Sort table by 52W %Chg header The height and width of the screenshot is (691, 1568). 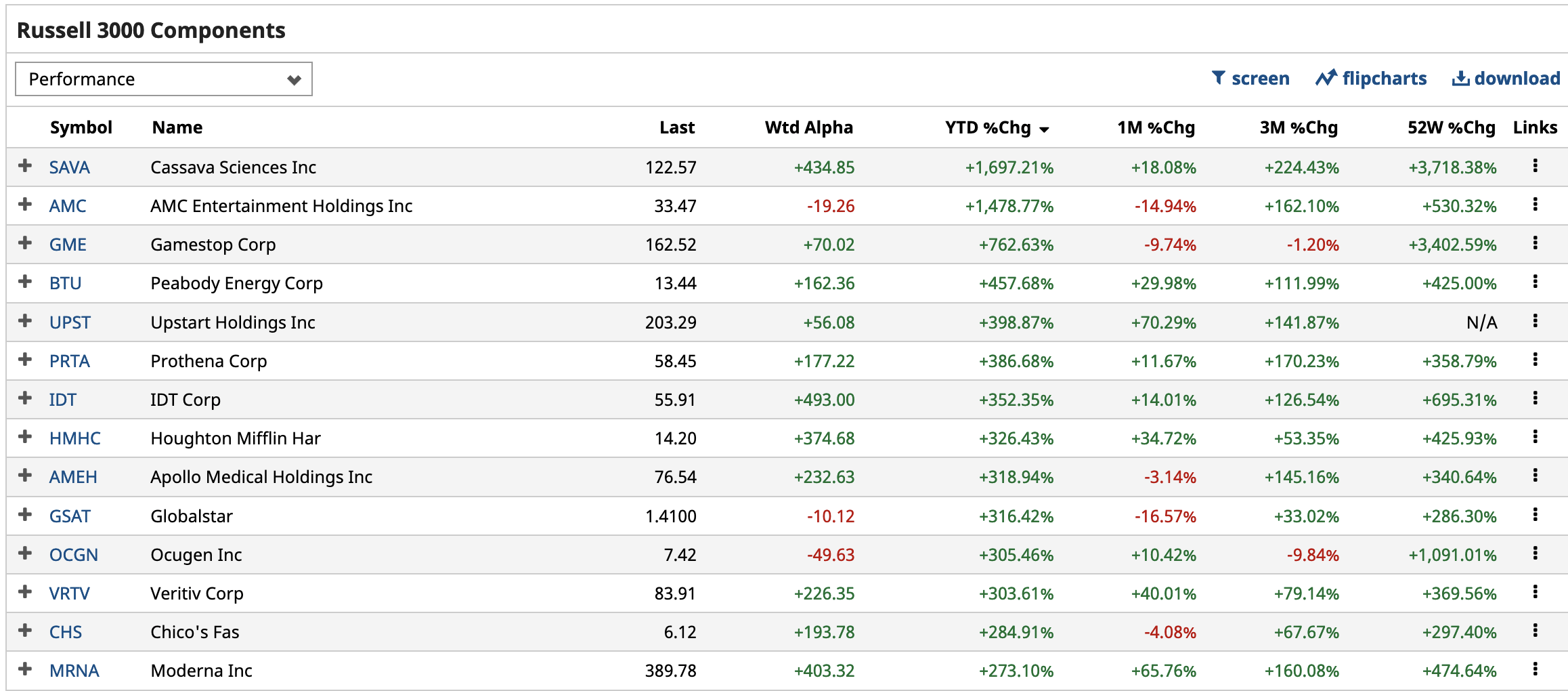point(1451,128)
